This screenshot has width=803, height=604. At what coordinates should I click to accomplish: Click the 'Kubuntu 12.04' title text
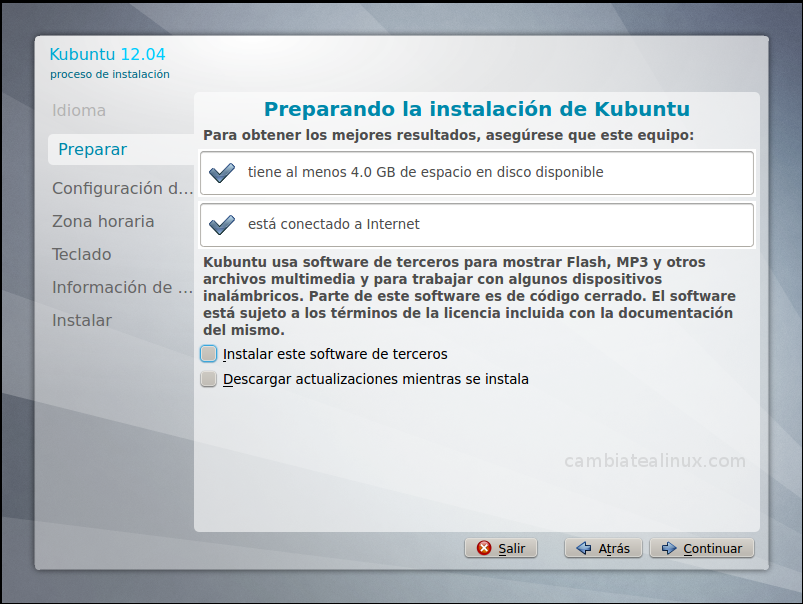tap(108, 54)
